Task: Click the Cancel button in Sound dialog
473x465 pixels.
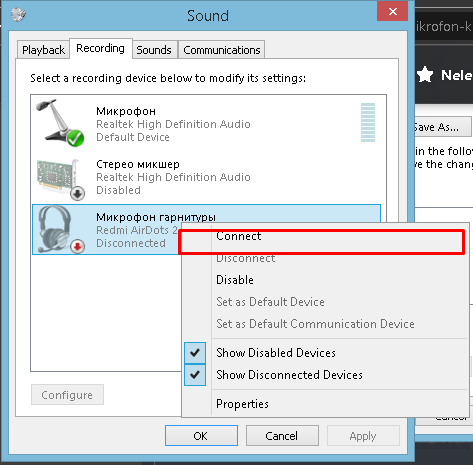Action: pyautogui.click(x=282, y=436)
